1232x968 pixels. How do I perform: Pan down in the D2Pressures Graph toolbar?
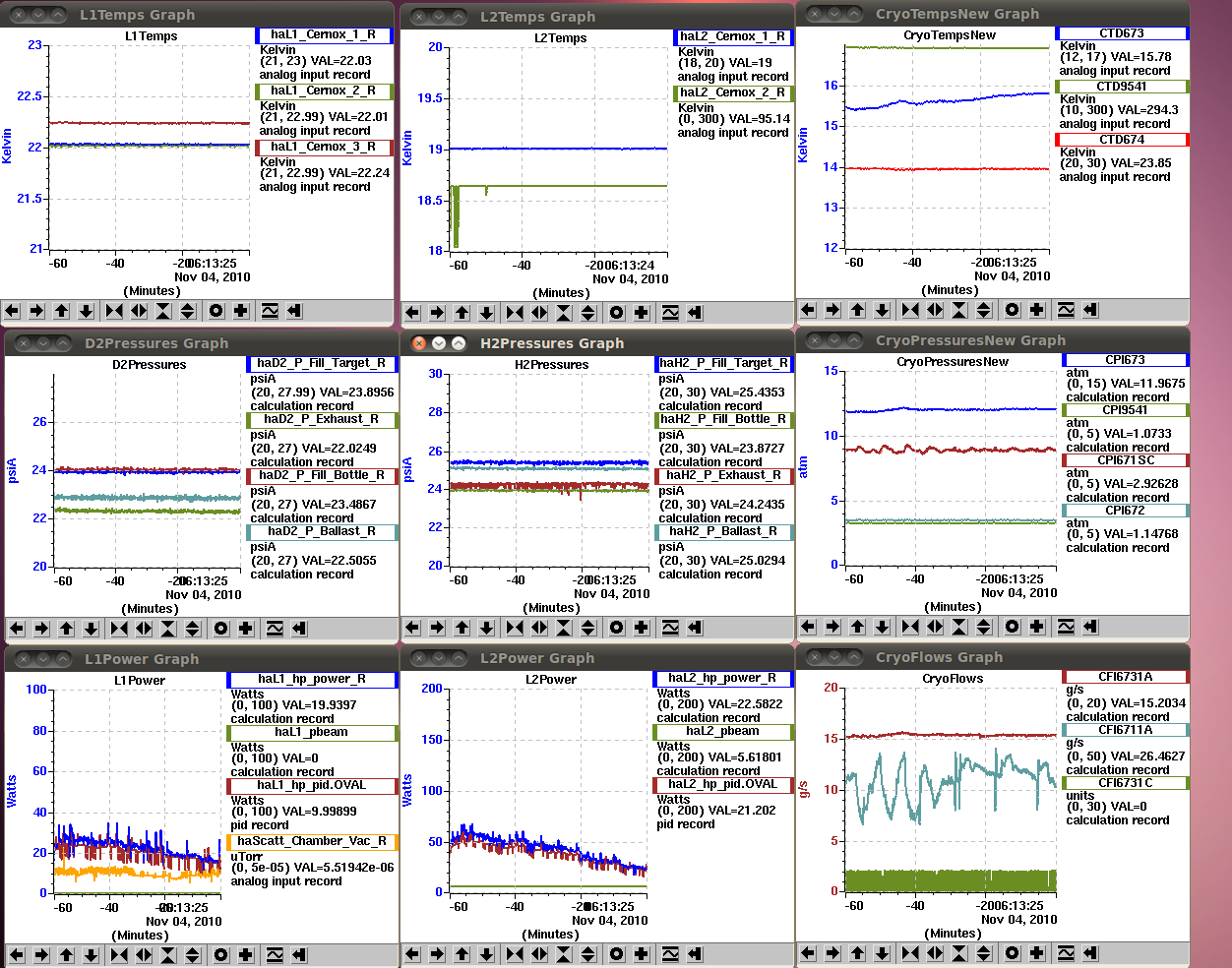click(92, 628)
